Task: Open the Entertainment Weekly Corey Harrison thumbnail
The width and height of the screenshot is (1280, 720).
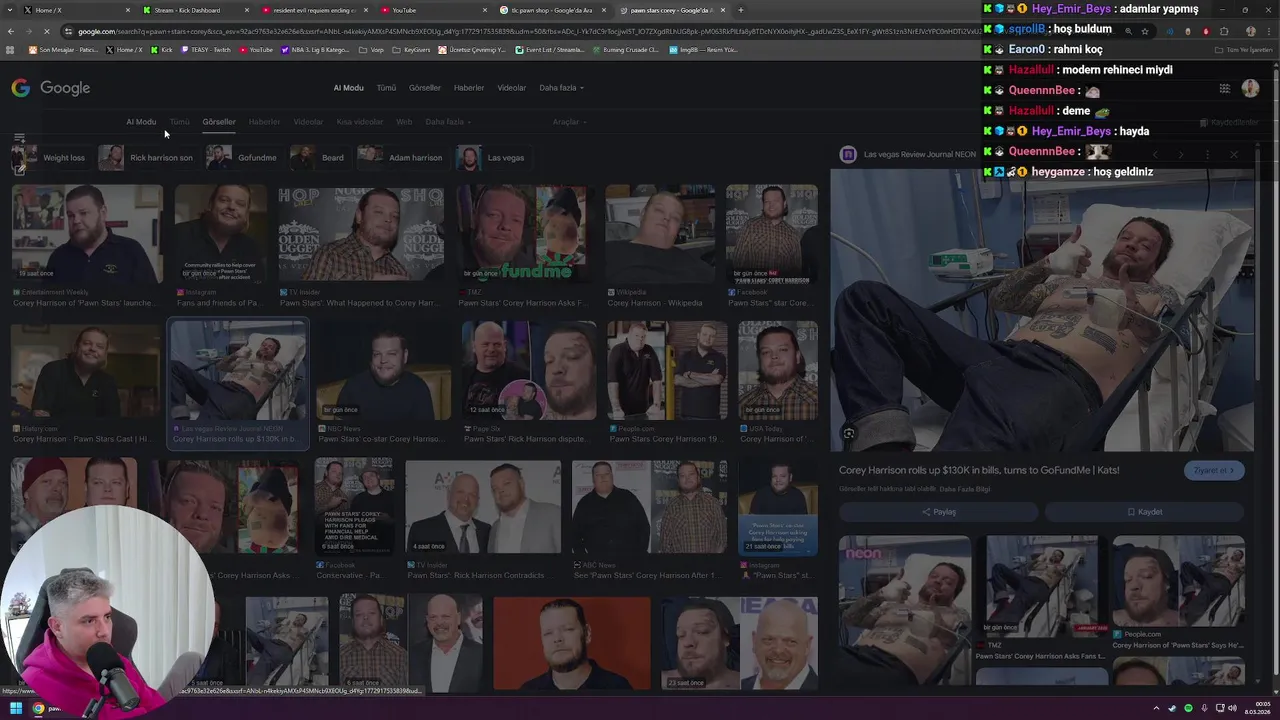Action: [87, 234]
